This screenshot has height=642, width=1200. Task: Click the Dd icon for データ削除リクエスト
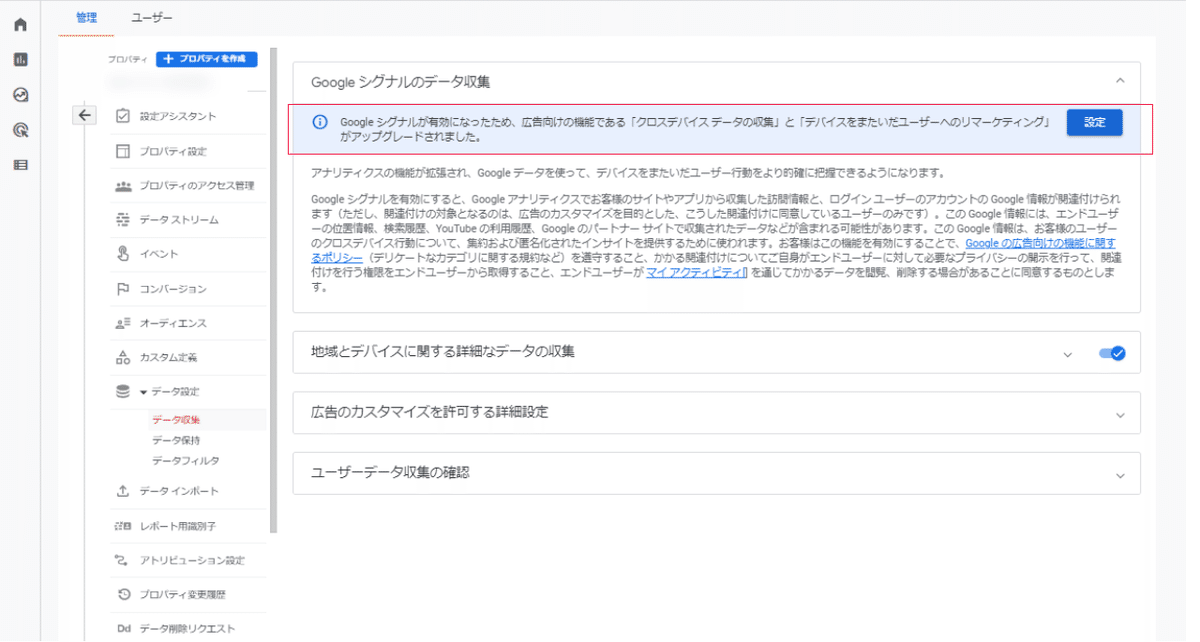click(123, 629)
